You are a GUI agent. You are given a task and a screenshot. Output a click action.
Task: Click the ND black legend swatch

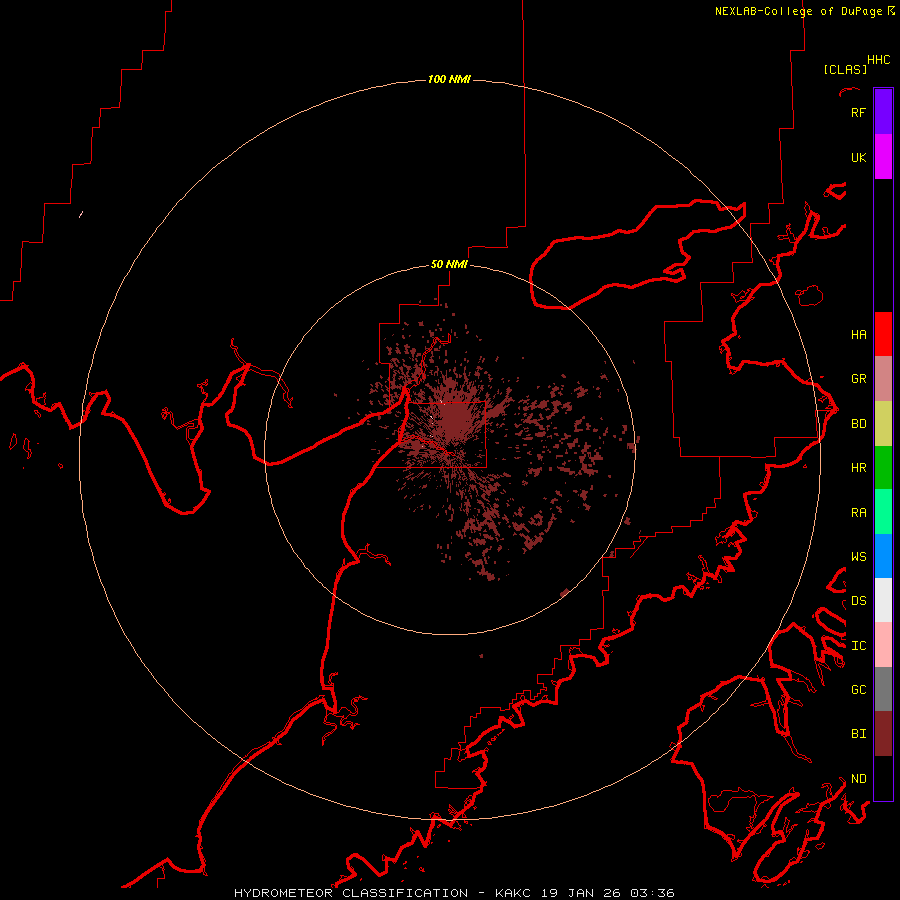coord(883,778)
